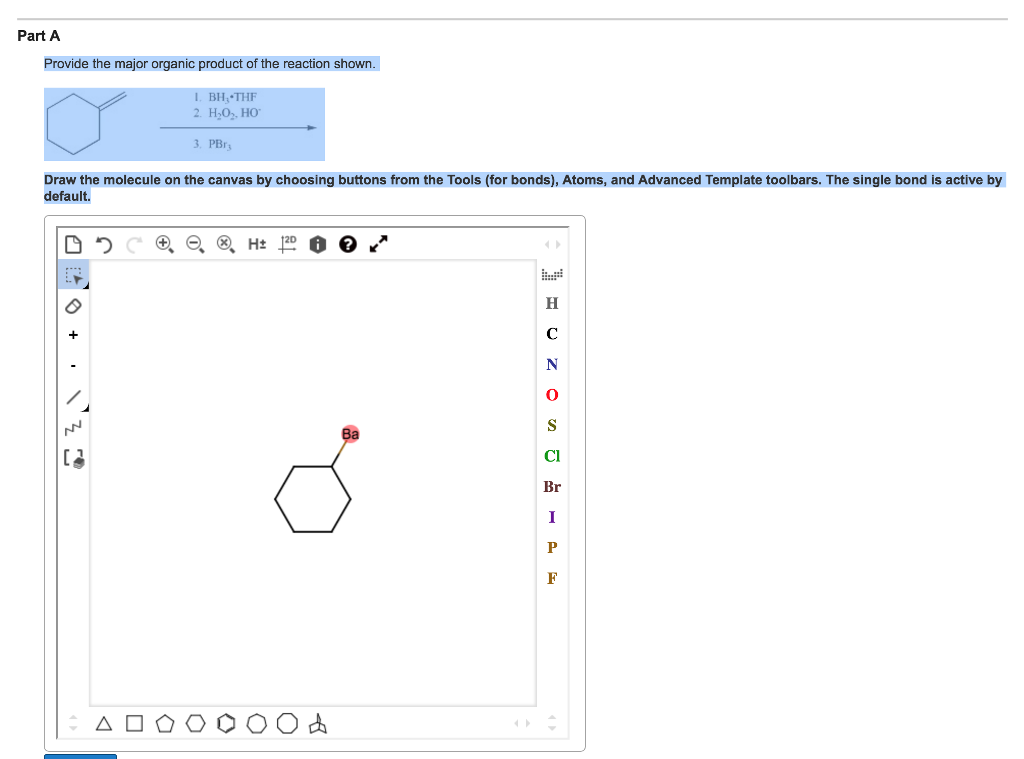Click the increase charge plus tool
This screenshot has height=759, width=1024.
[x=72, y=335]
